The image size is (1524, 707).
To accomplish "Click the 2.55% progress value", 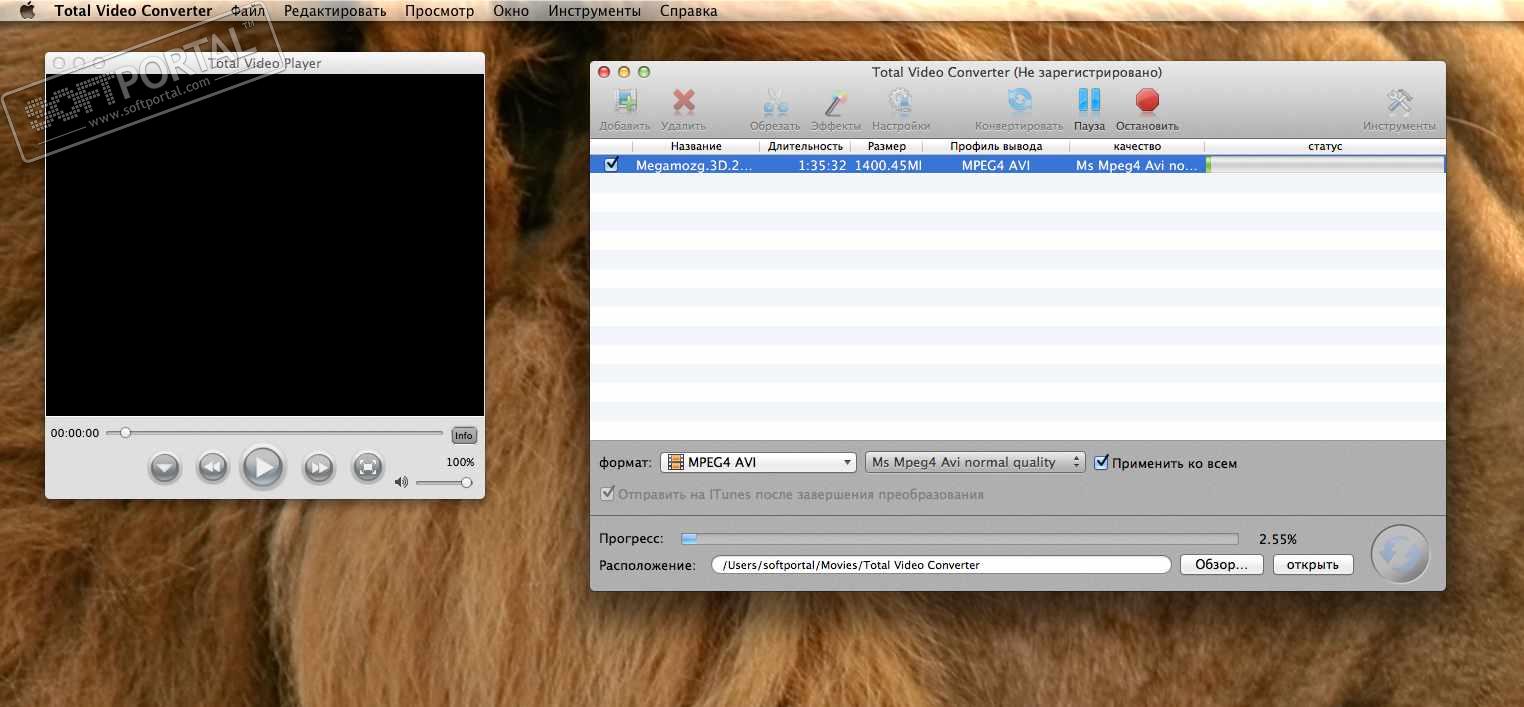I will tap(1278, 539).
